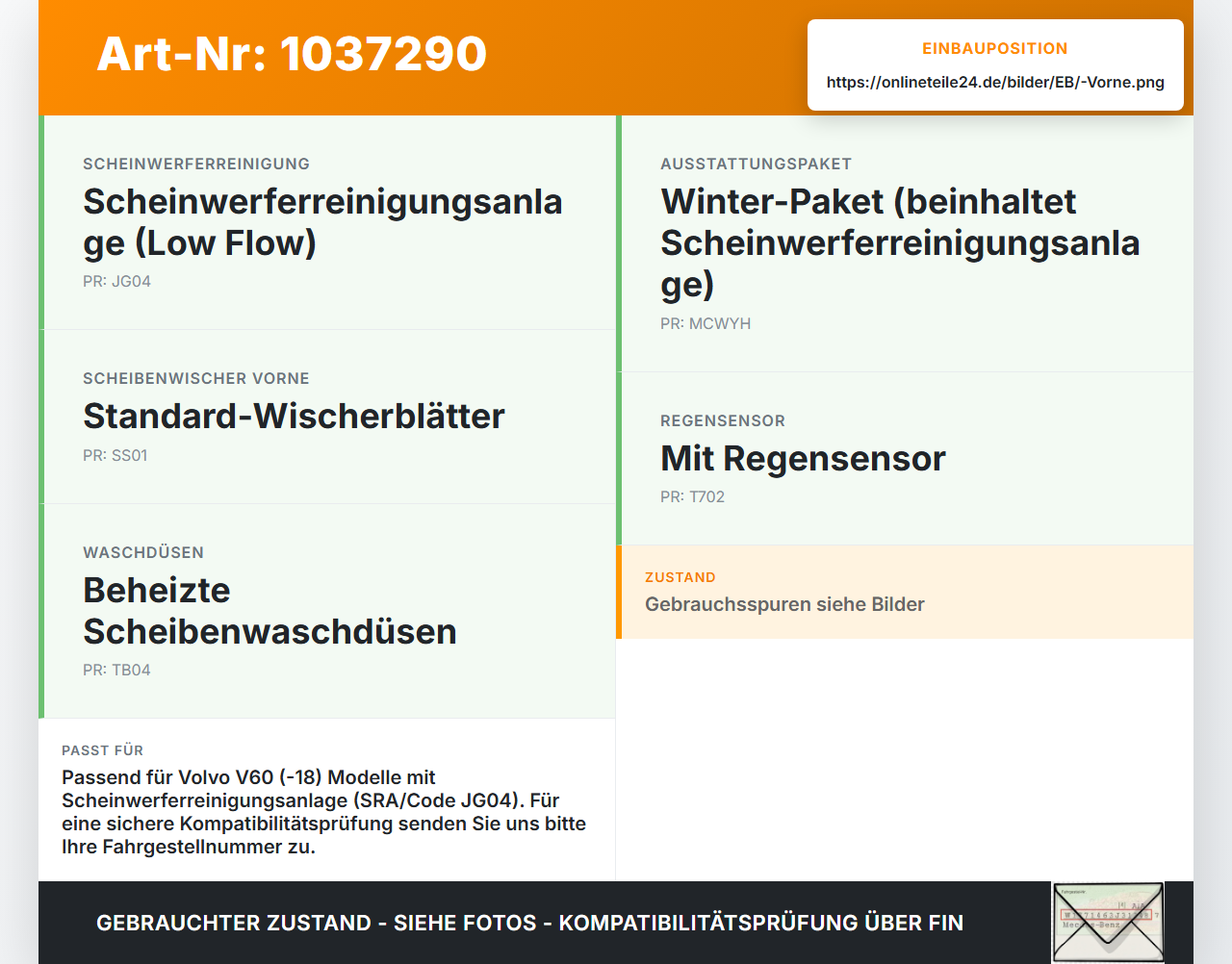Select the Beheizte Scheibenwaschdüsen title

(269, 611)
